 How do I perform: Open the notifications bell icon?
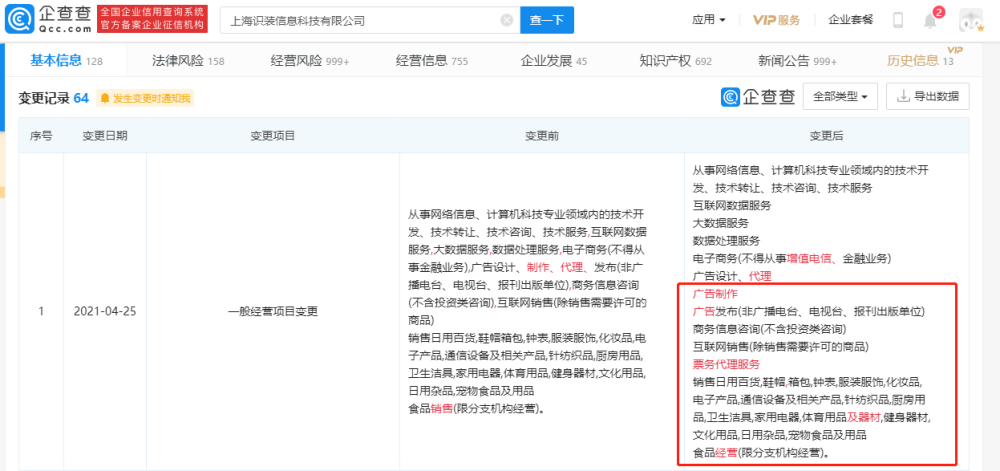[x=930, y=20]
